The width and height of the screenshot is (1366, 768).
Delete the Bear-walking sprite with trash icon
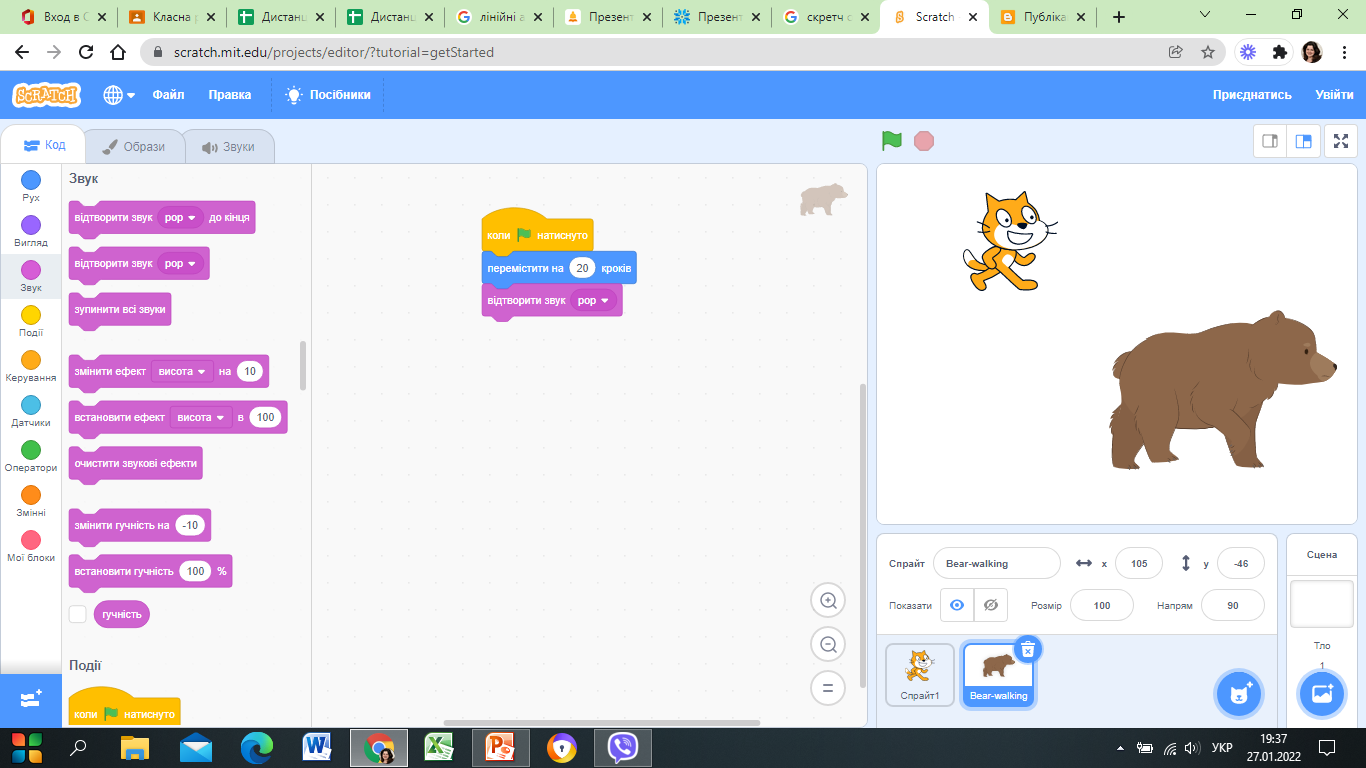click(1027, 650)
